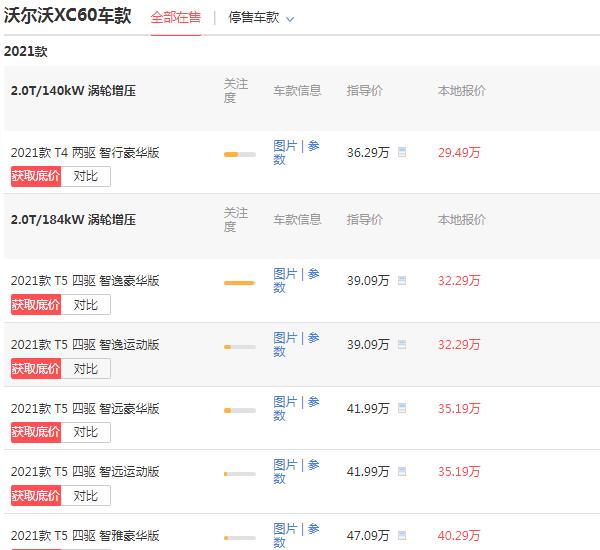The width and height of the screenshot is (600, 550).
Task: Click attention bar for T5 四驱 智逸豪华版
Action: click(240, 283)
